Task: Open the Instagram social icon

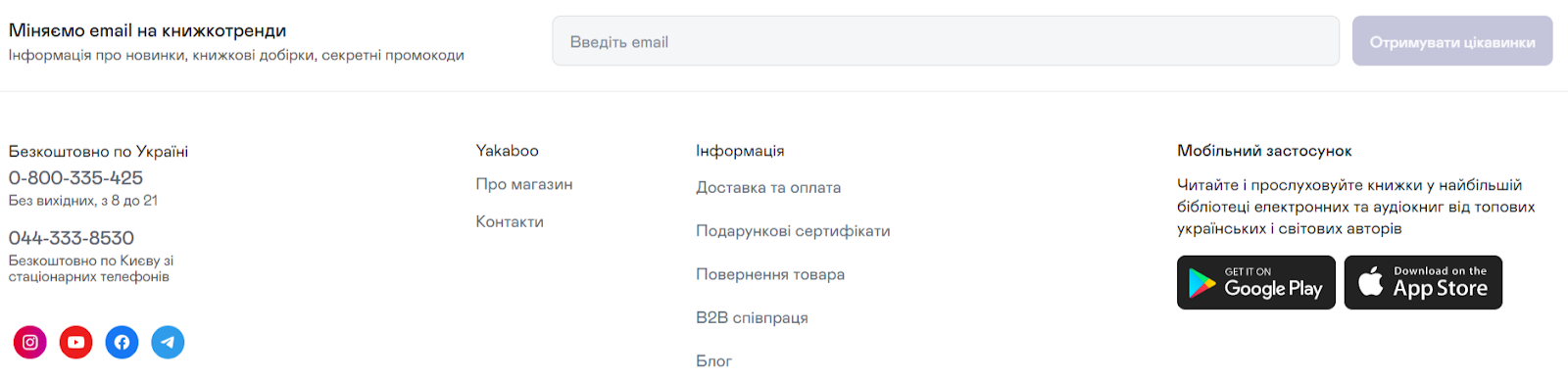Action: (x=30, y=342)
